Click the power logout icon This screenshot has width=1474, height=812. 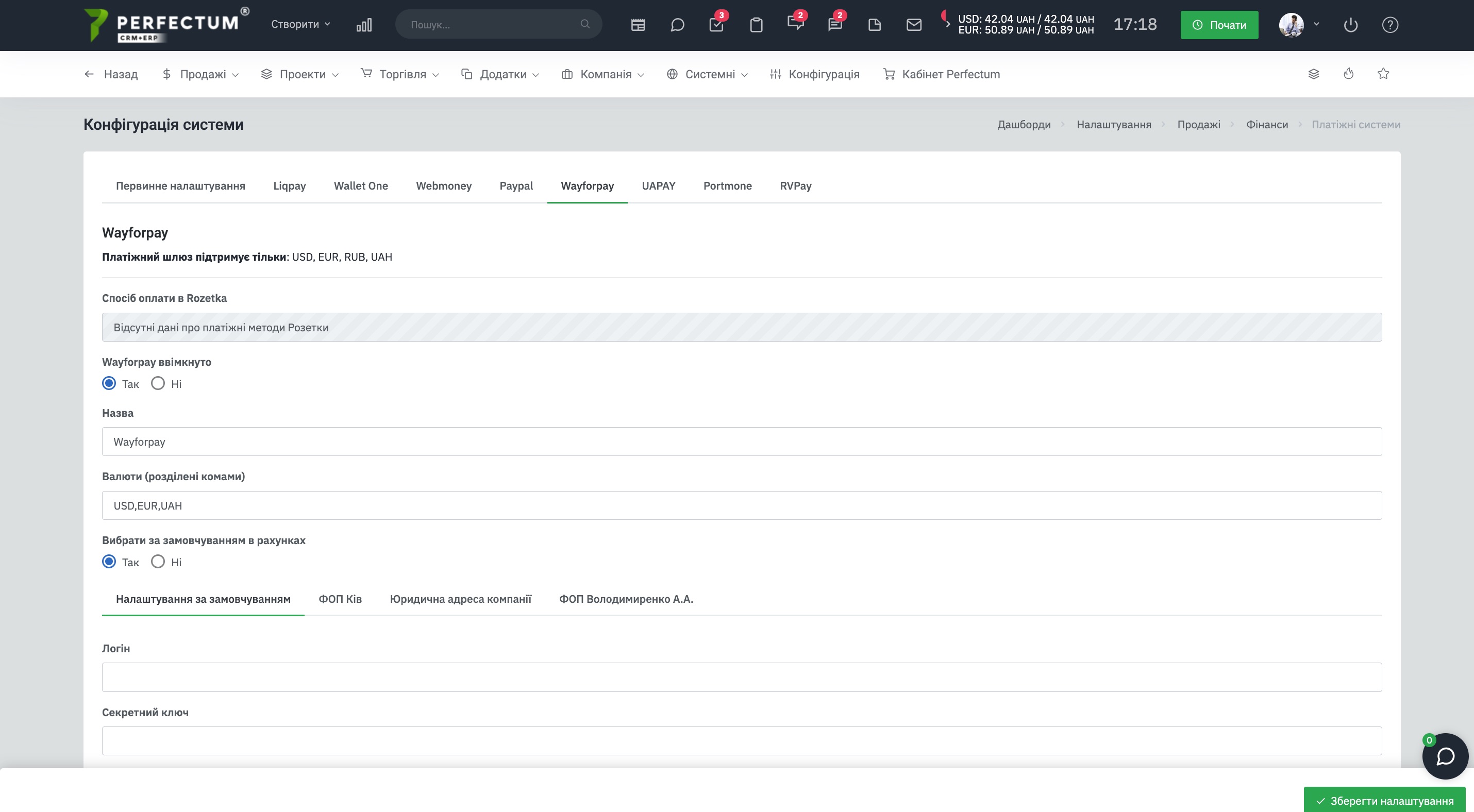(x=1350, y=25)
